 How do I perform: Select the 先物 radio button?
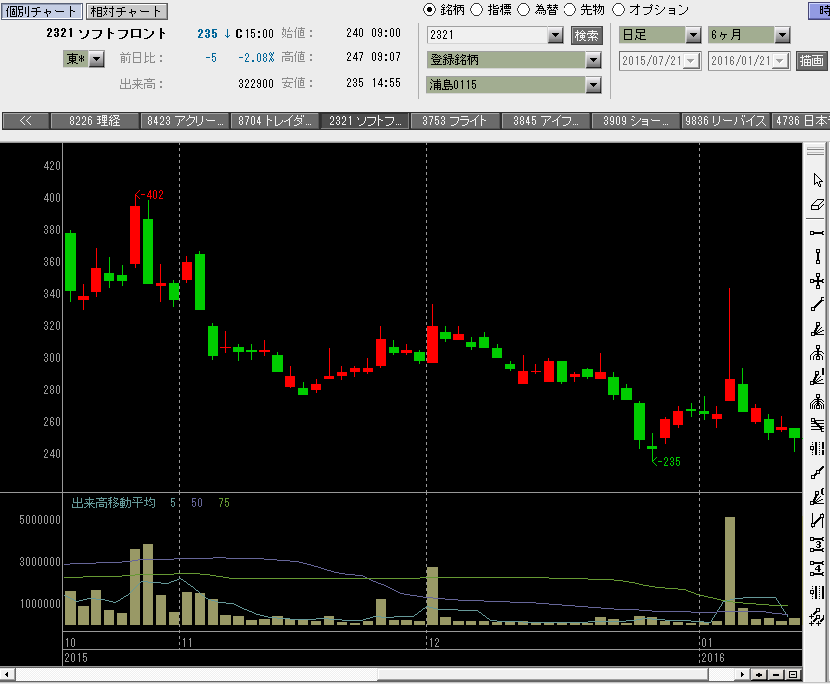(570, 10)
